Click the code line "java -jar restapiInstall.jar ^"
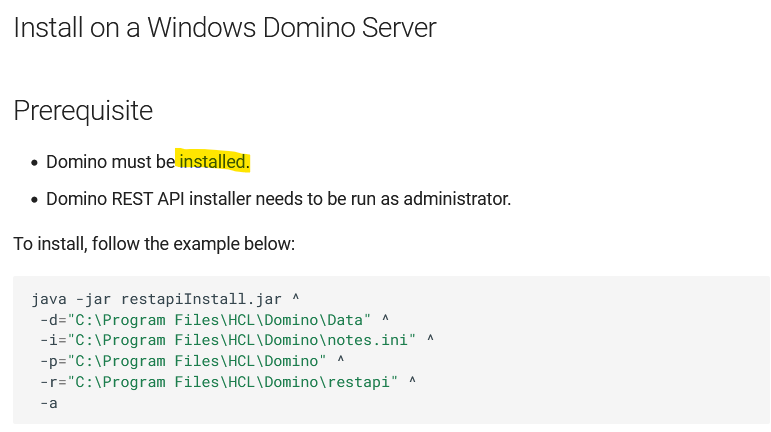 point(165,299)
